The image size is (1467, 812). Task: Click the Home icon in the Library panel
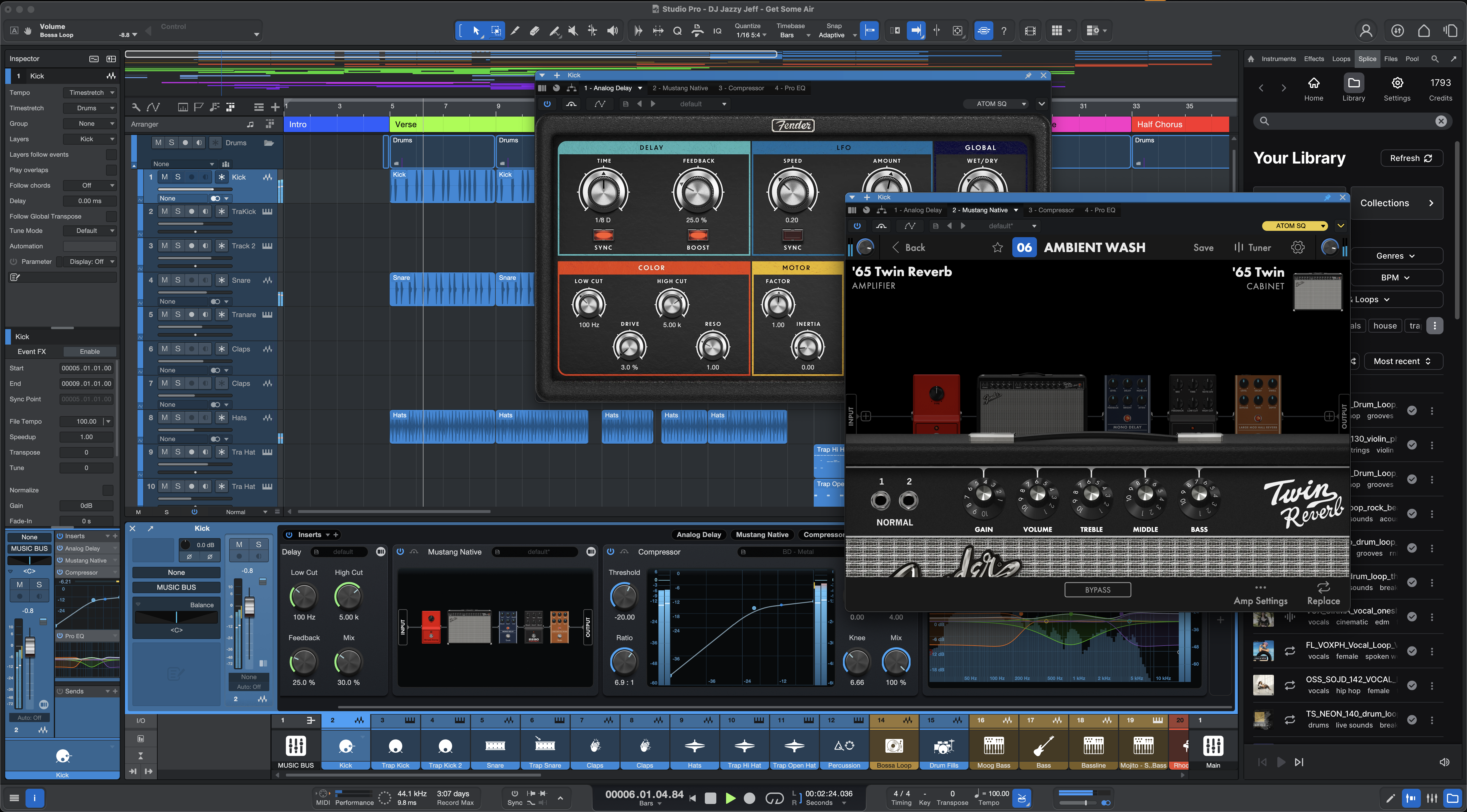(1313, 83)
